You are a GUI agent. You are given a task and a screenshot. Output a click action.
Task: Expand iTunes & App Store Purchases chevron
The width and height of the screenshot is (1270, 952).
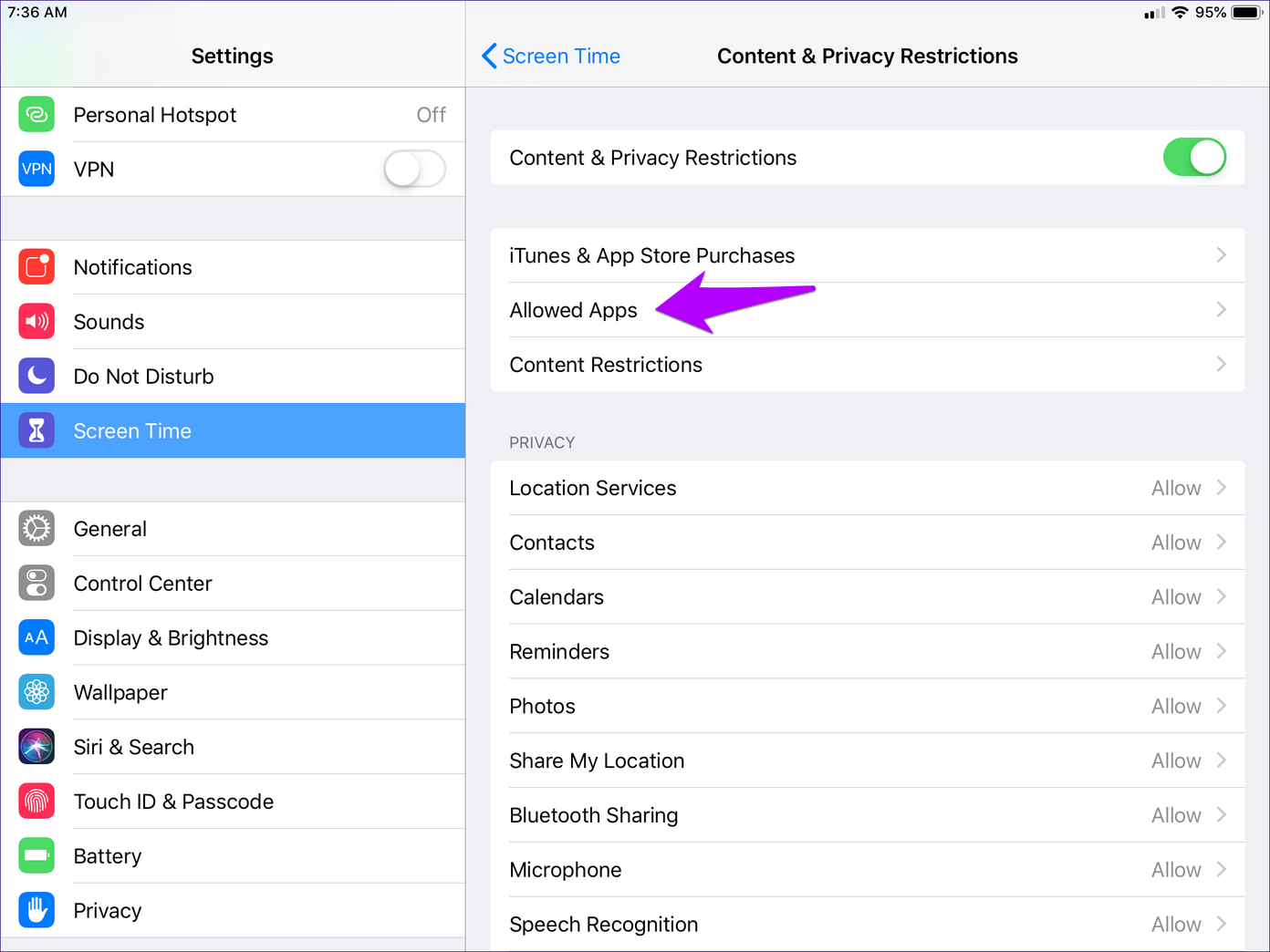[x=1221, y=255]
